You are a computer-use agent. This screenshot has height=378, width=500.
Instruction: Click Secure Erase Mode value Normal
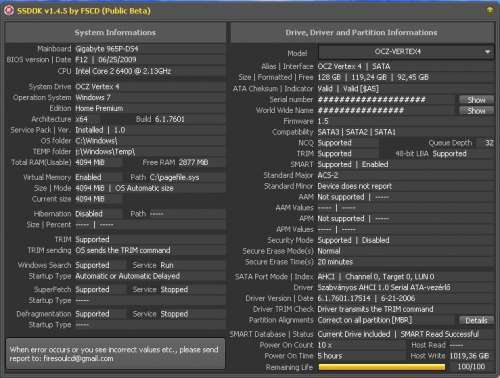tap(329, 251)
